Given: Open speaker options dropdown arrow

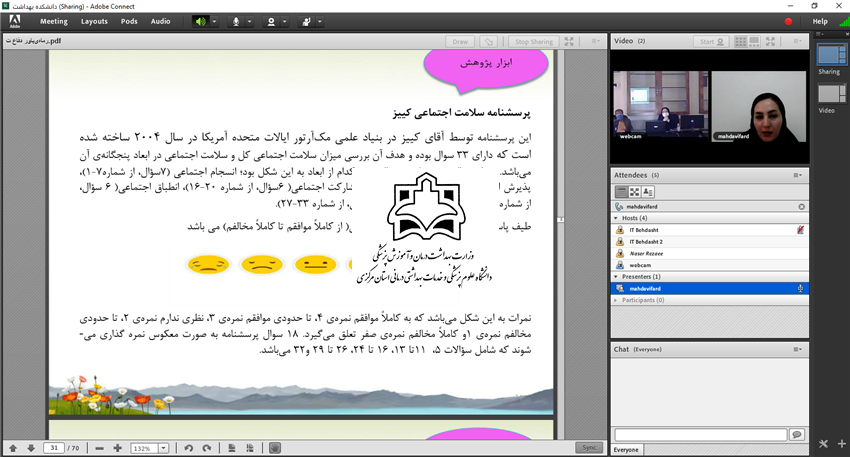Looking at the screenshot, I should click(214, 22).
